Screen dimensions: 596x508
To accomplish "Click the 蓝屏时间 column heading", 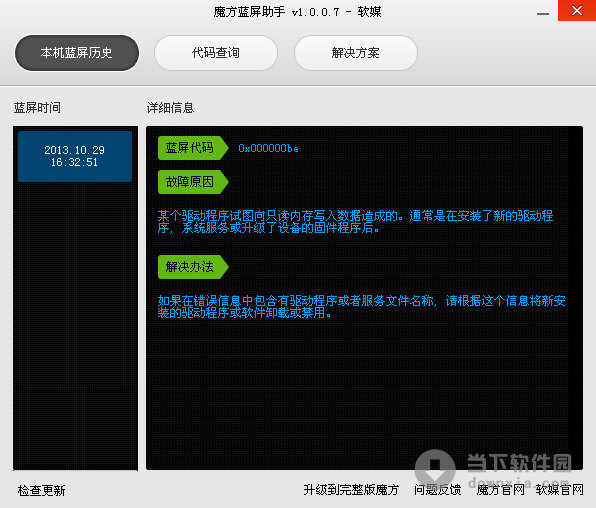I will tap(37, 108).
